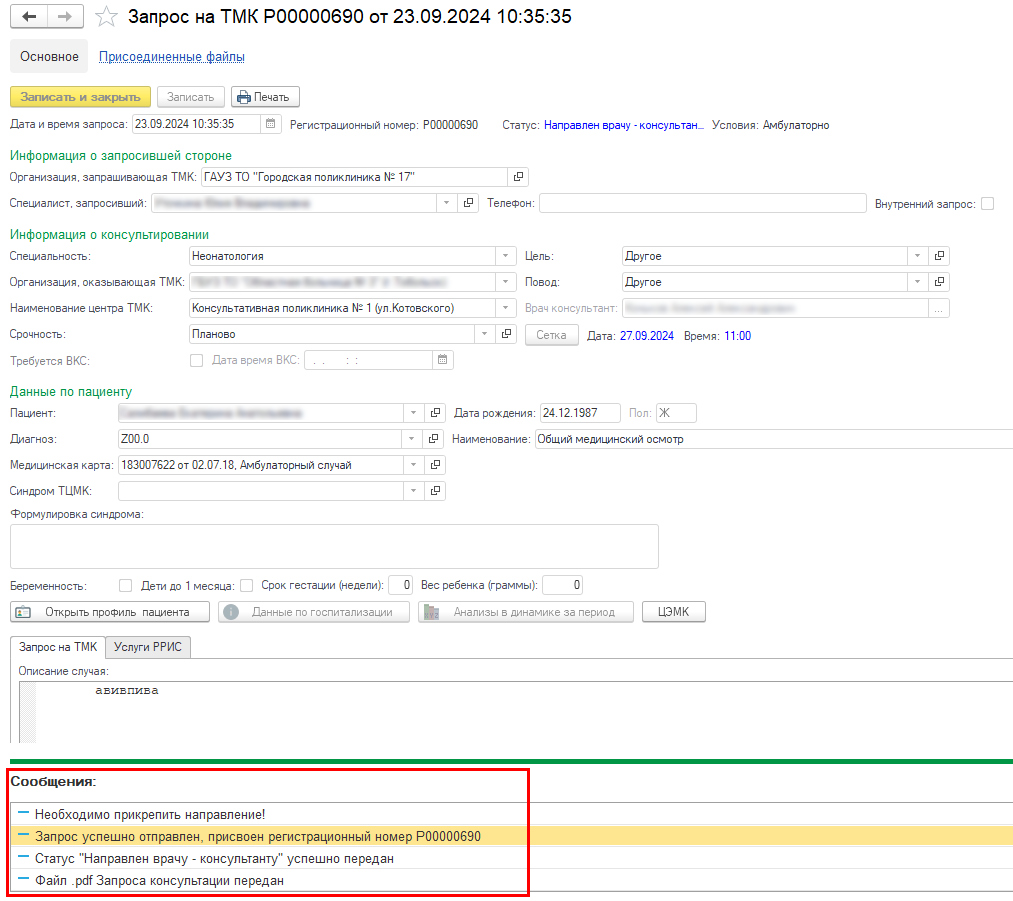Open the Присоединенные файлы section
Screen dimensions: 1013x901
[172, 57]
